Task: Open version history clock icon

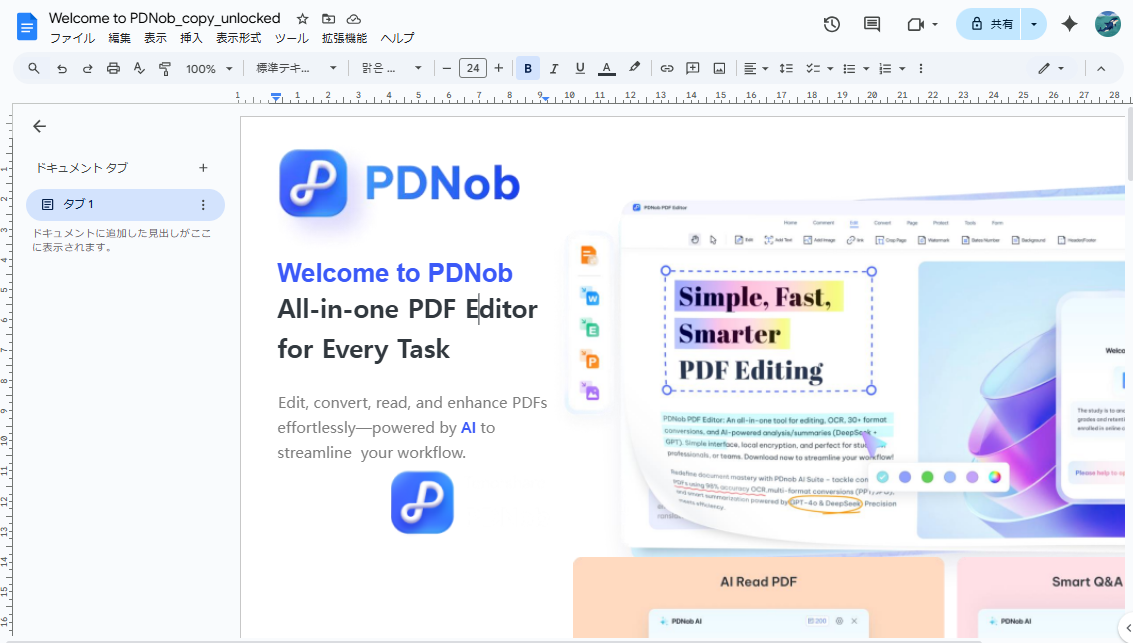Action: 832,24
